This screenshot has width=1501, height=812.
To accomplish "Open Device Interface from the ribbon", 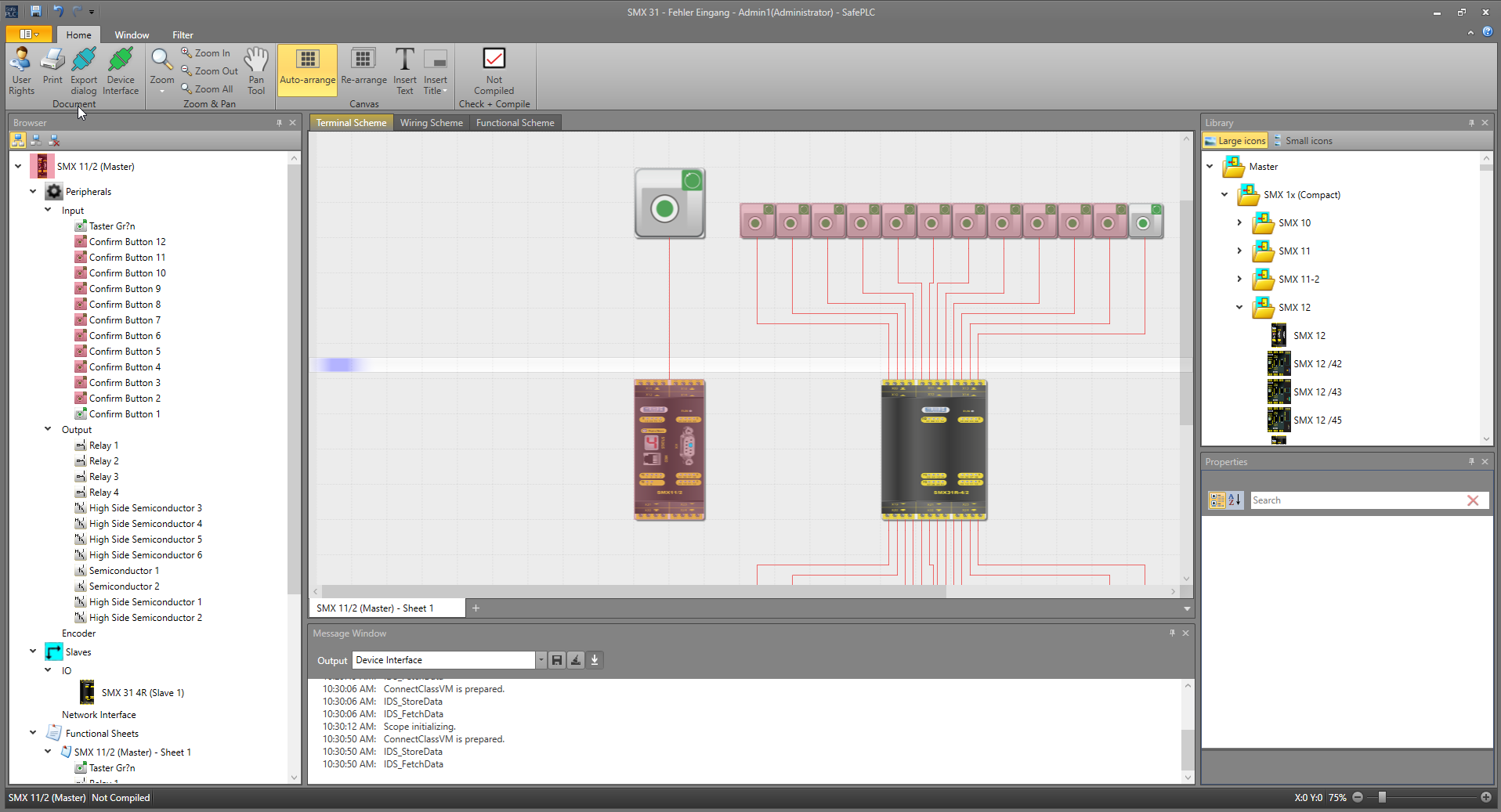I will [121, 70].
